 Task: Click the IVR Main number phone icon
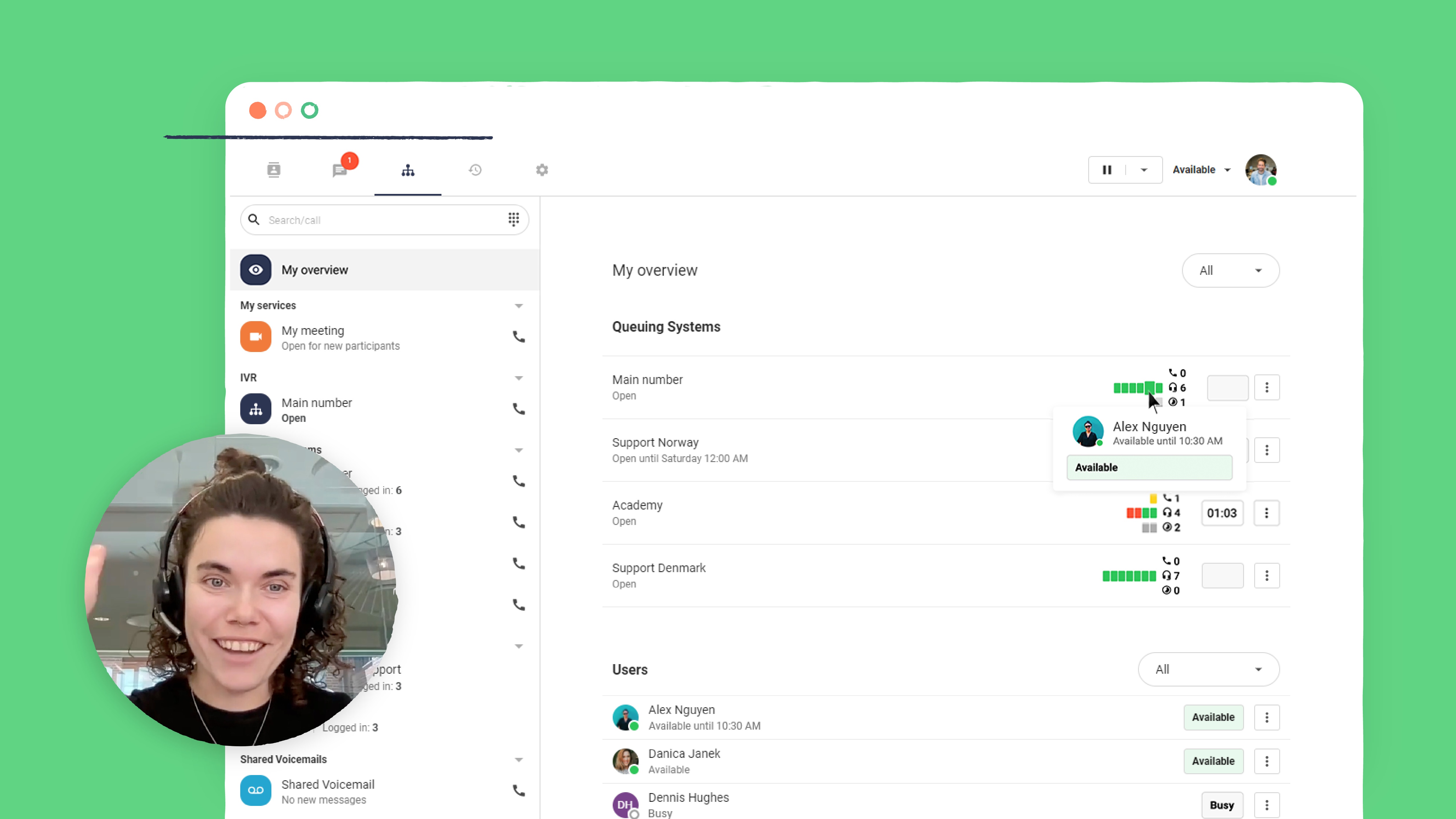coord(518,409)
